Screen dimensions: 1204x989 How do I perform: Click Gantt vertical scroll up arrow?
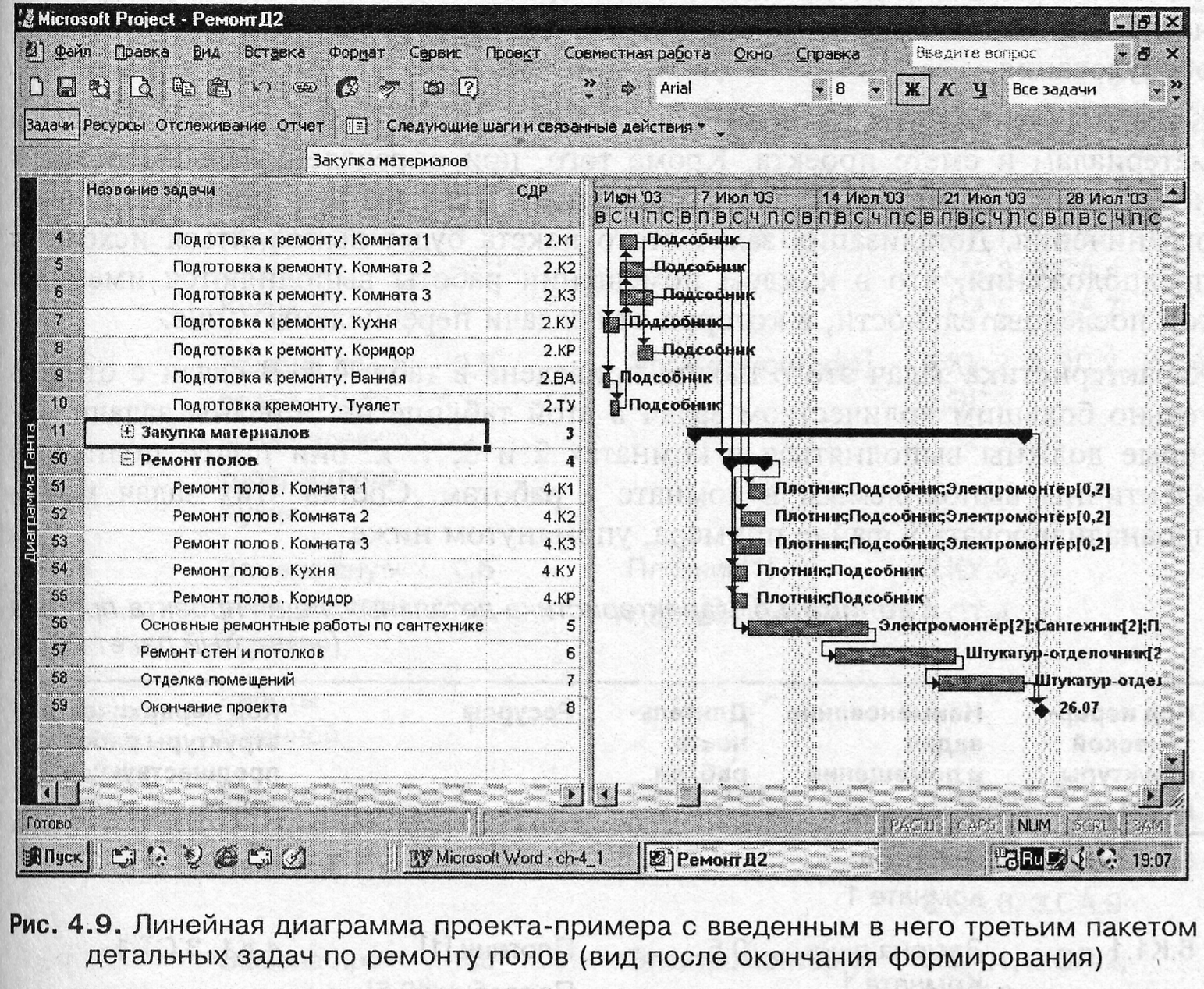click(1173, 191)
